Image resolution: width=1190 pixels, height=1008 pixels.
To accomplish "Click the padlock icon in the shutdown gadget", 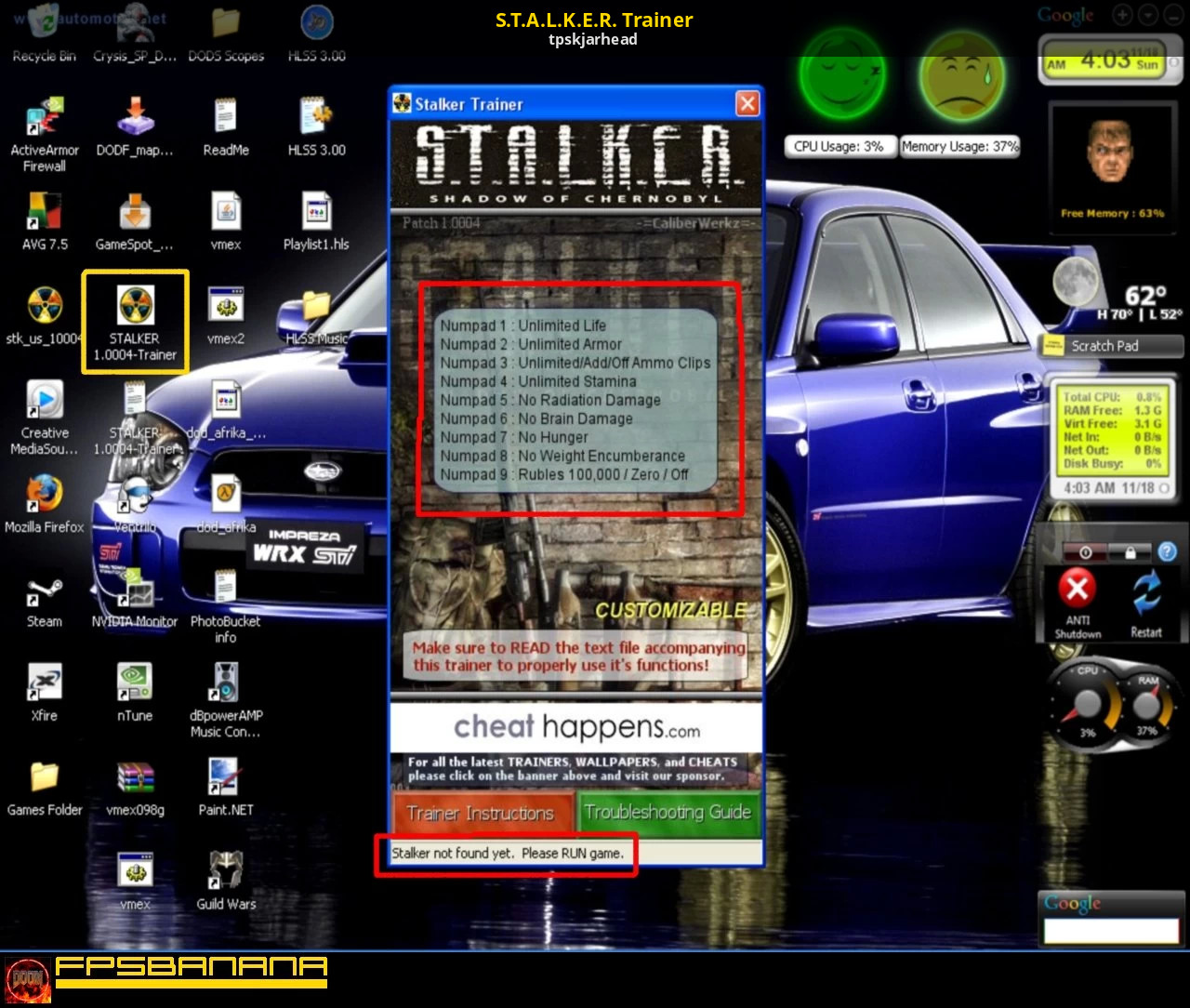I will [x=1130, y=552].
